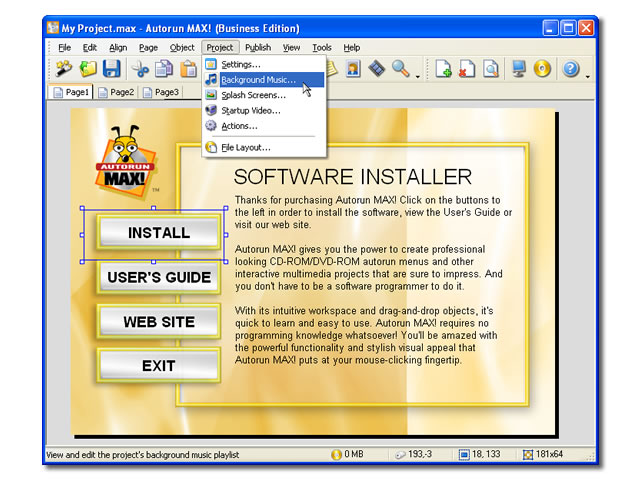Open the Help menu
Screen dimensions: 640x480
coord(351,48)
